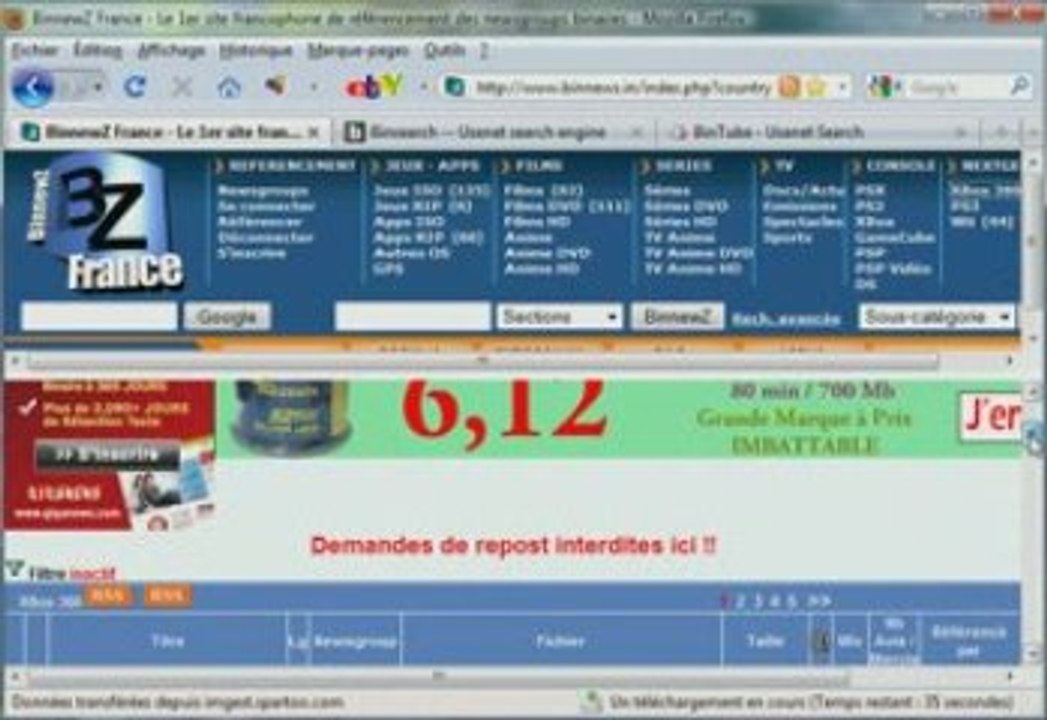Click the URL address bar field
This screenshot has width=1047, height=720.
pyautogui.click(x=622, y=87)
